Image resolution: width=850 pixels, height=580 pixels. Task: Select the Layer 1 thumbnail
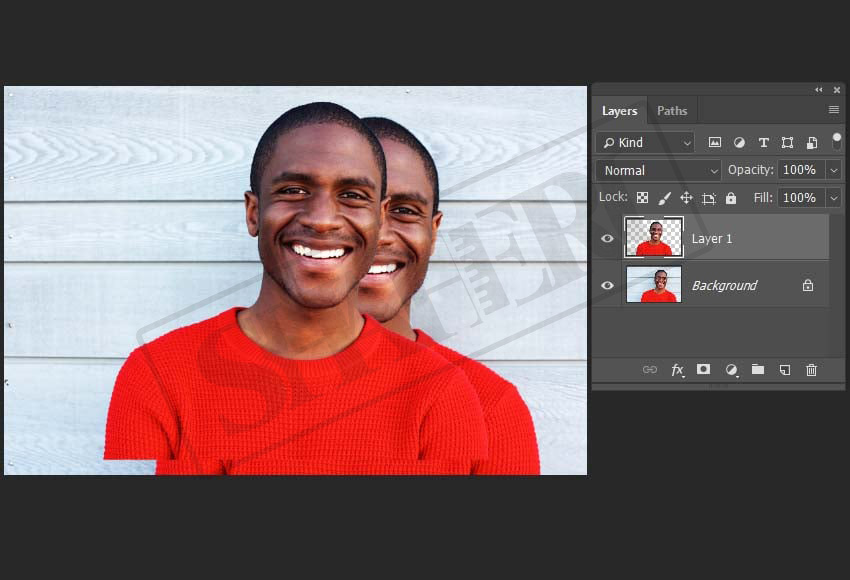(x=654, y=238)
